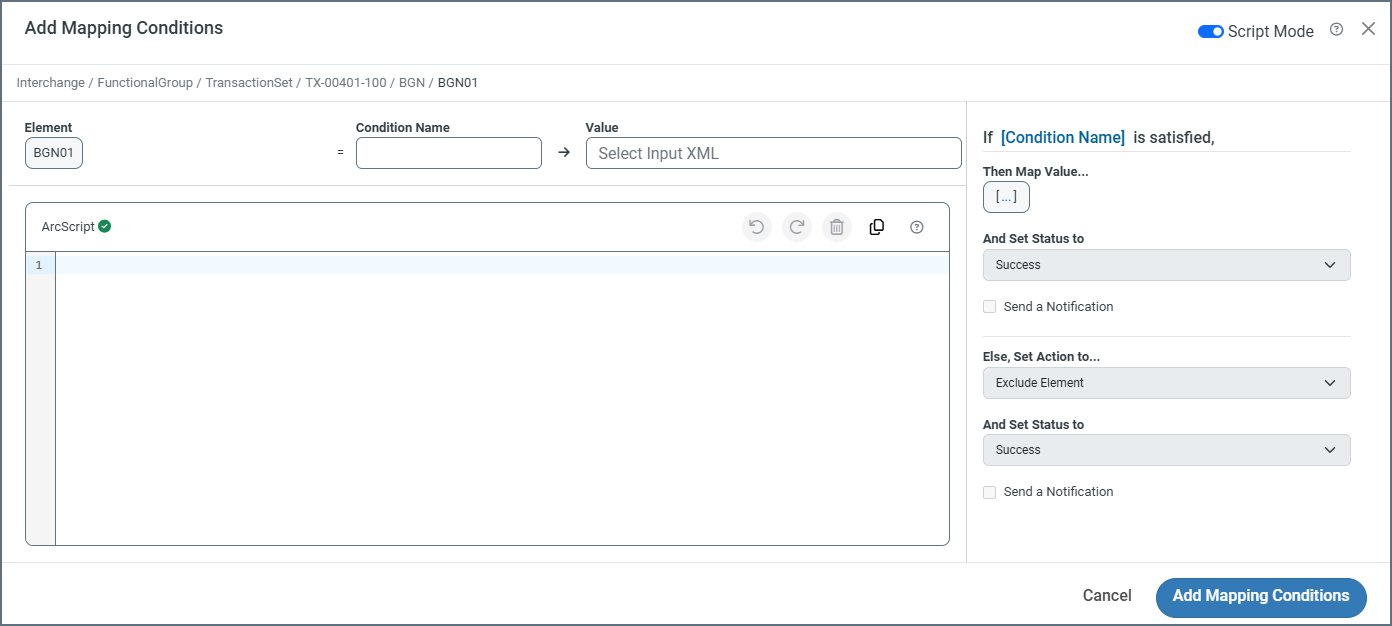Close the Add Mapping Conditions dialog
The height and width of the screenshot is (626, 1392).
[1368, 29]
